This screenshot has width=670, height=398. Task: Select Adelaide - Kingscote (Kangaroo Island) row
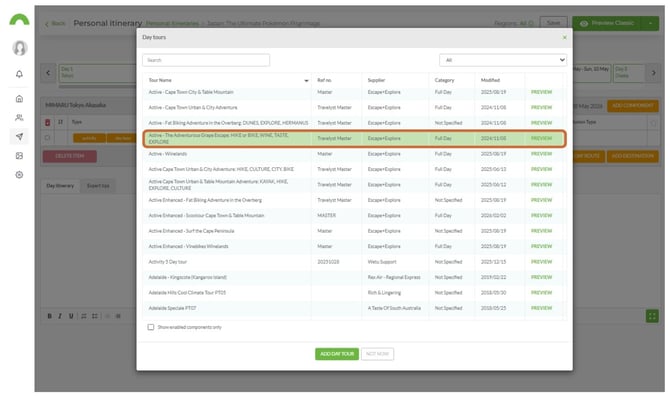[x=353, y=277]
